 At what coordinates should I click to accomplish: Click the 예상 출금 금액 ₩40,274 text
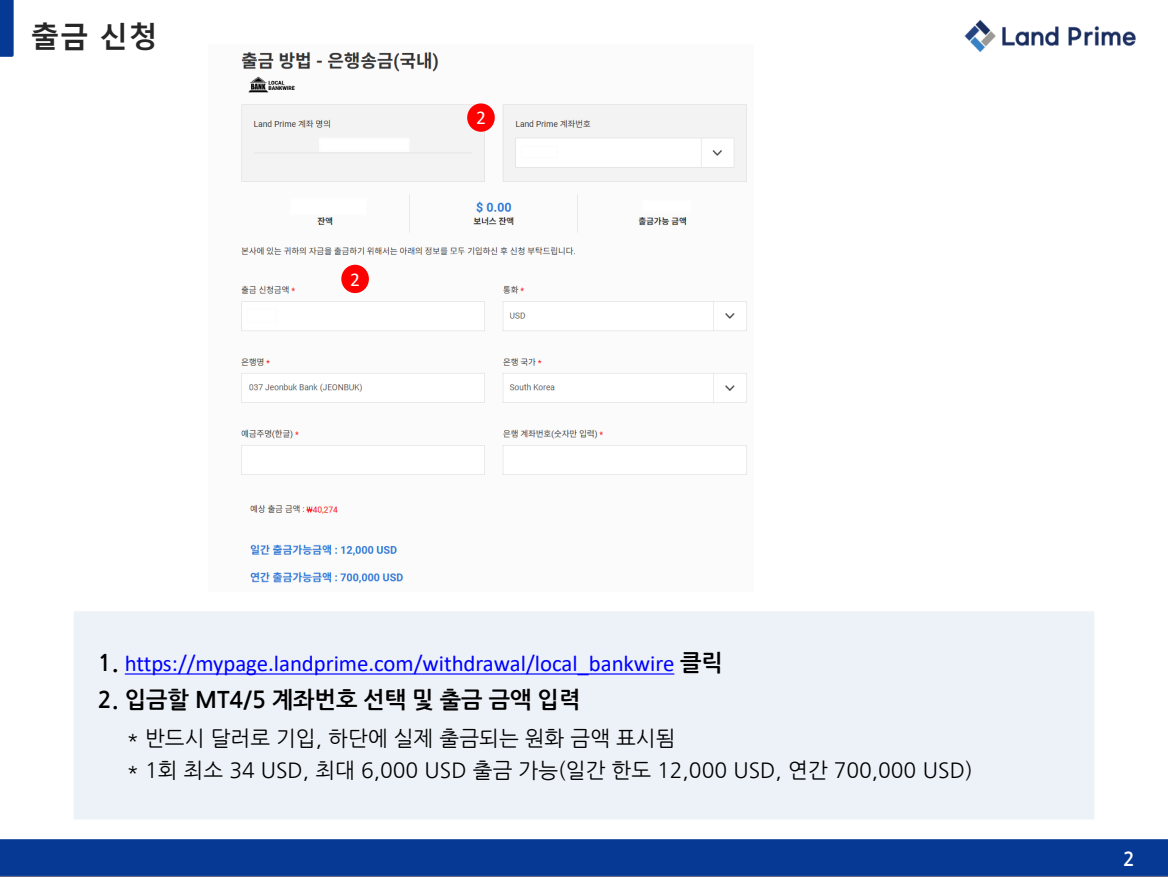tap(293, 510)
